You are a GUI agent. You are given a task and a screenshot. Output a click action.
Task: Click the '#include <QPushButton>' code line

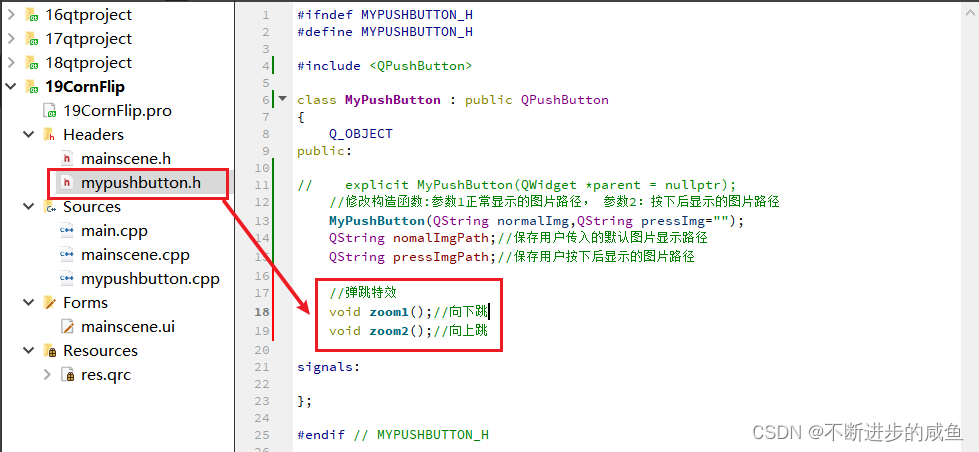(x=385, y=66)
